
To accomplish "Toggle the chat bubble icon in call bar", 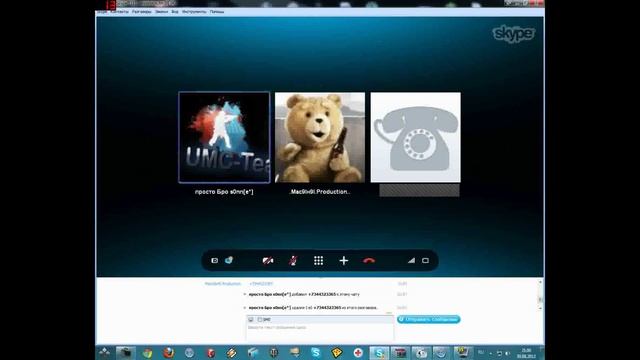I will point(229,260).
